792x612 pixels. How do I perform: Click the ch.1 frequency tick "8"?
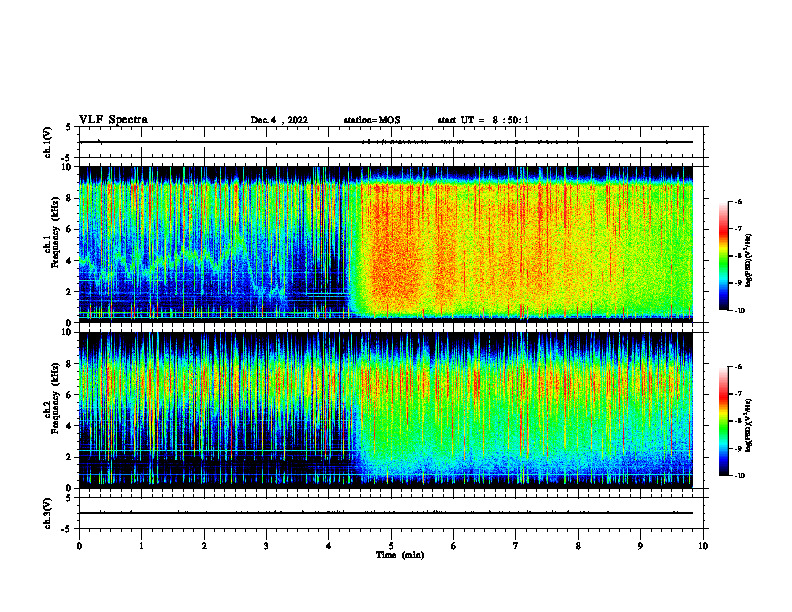[x=70, y=198]
